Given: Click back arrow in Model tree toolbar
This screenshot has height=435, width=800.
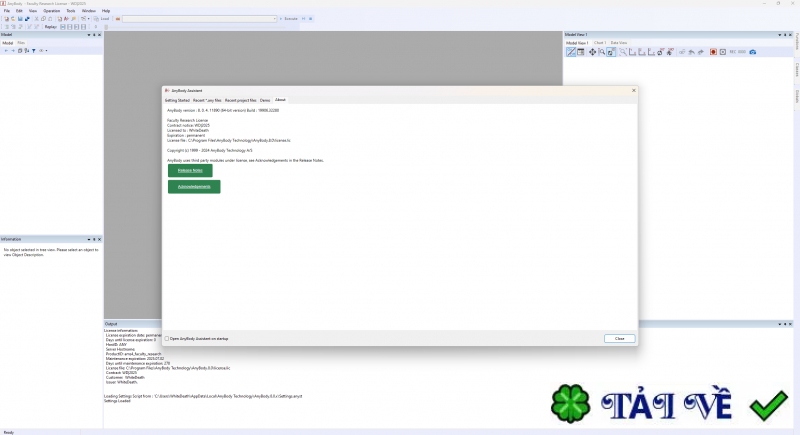Looking at the screenshot, I should pyautogui.click(x=6, y=50).
